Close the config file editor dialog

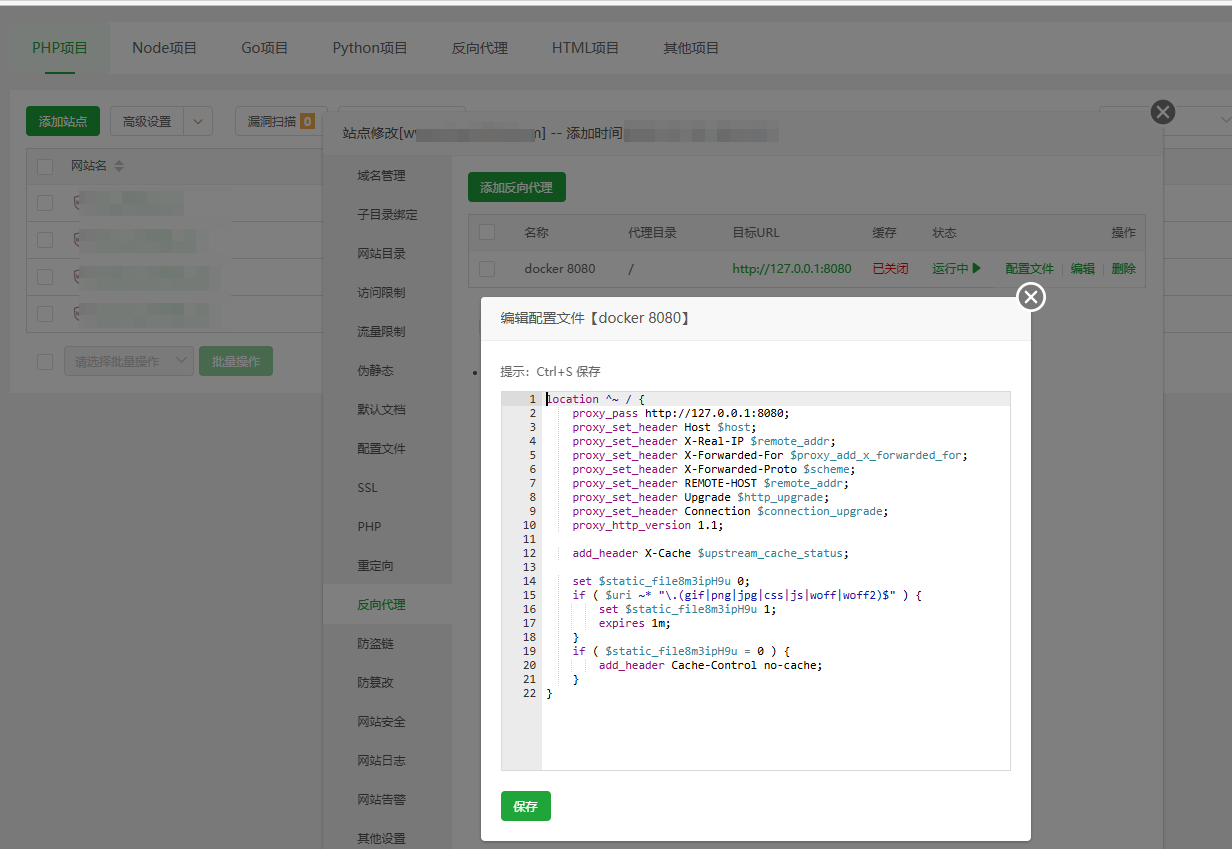[x=1031, y=297]
